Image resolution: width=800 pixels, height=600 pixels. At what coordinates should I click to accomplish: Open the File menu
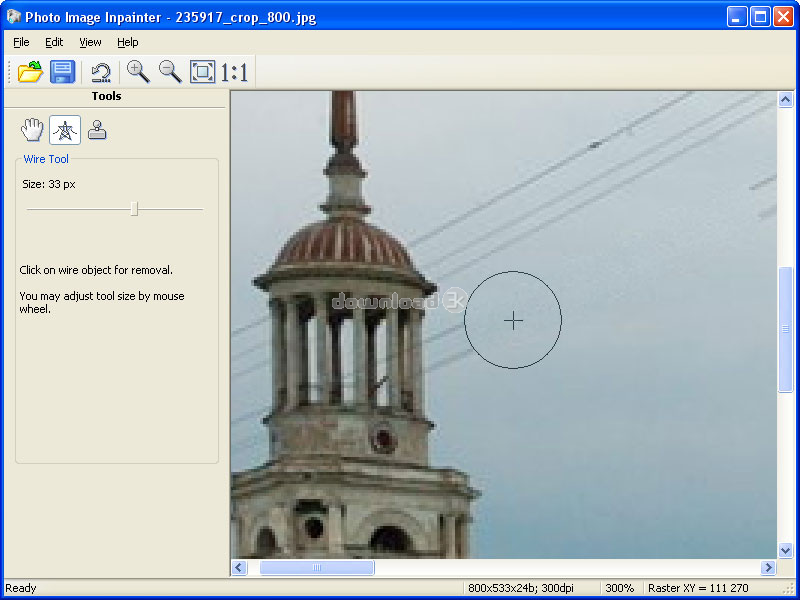pos(21,42)
